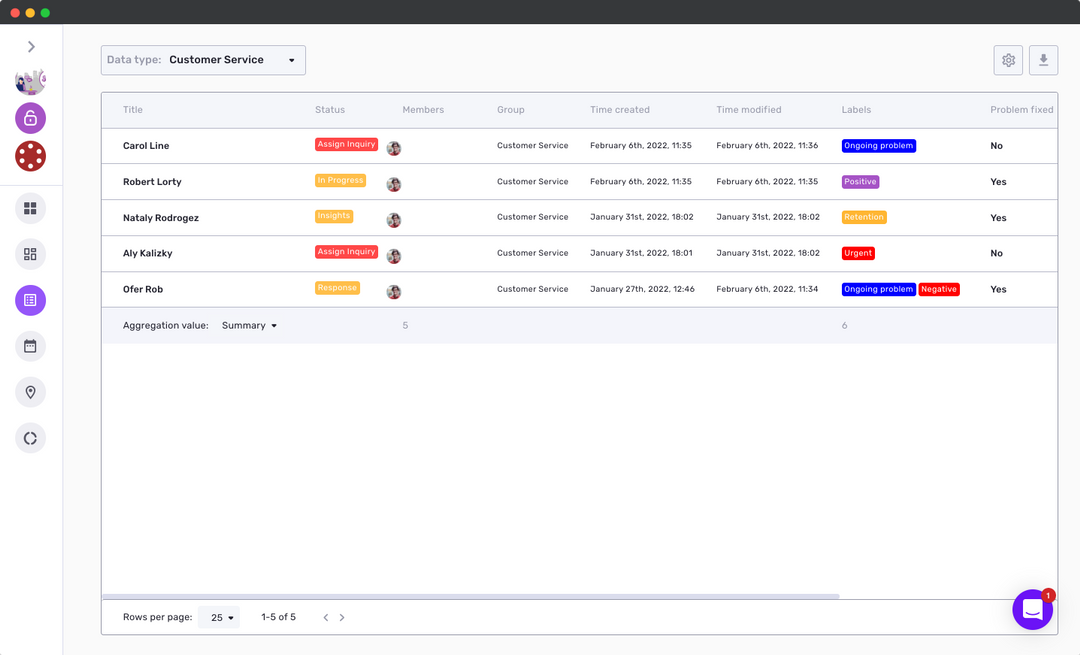This screenshot has height=655, width=1080.
Task: Open the Data type Customer Service dropdown
Action: pos(203,60)
